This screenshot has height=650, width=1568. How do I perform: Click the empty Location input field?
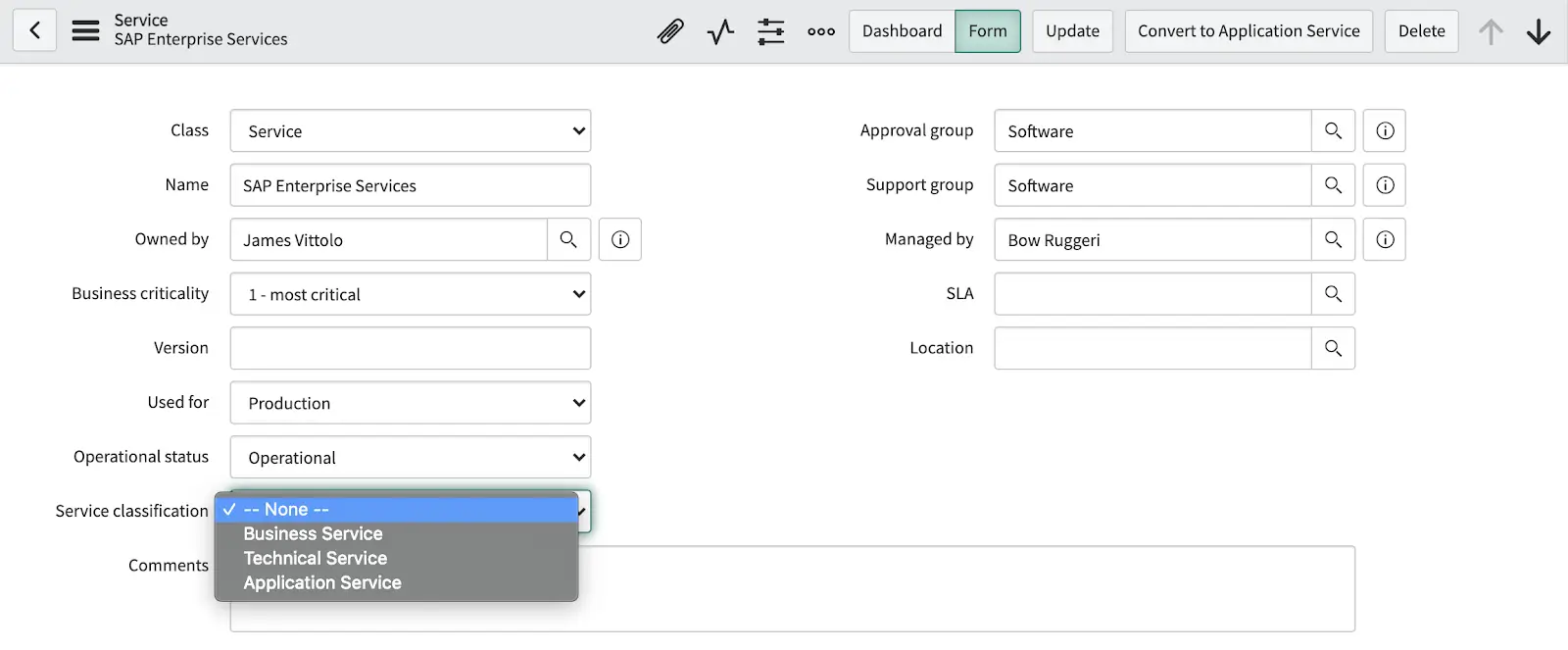1153,348
